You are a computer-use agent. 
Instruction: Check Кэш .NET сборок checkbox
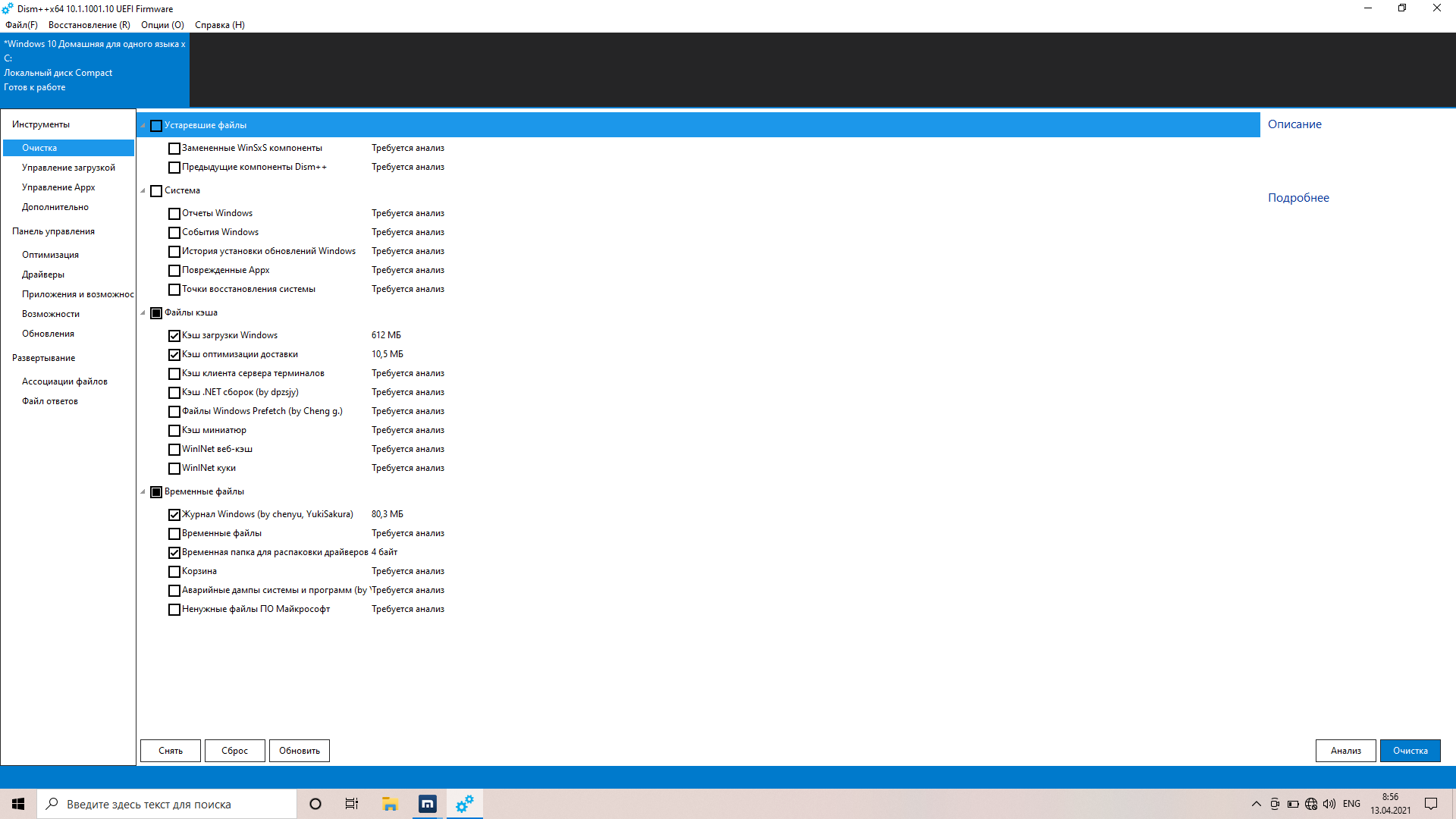coord(174,393)
